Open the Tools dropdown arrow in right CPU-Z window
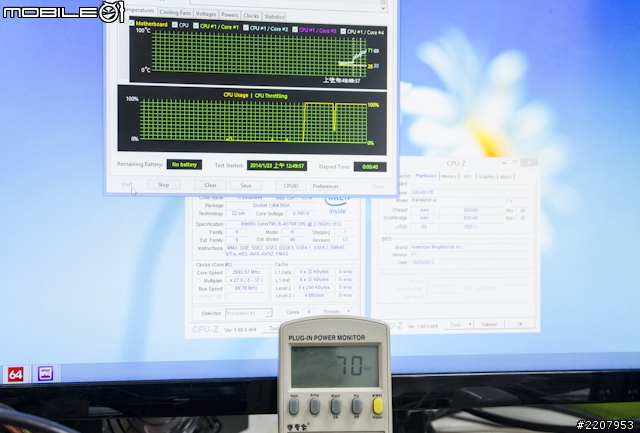The width and height of the screenshot is (640, 433). [470, 324]
